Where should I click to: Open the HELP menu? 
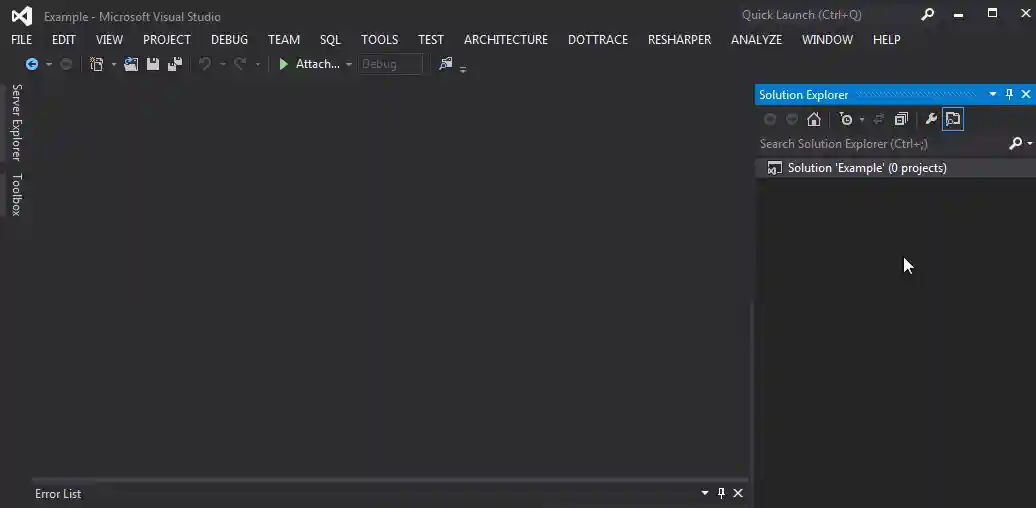(x=886, y=40)
